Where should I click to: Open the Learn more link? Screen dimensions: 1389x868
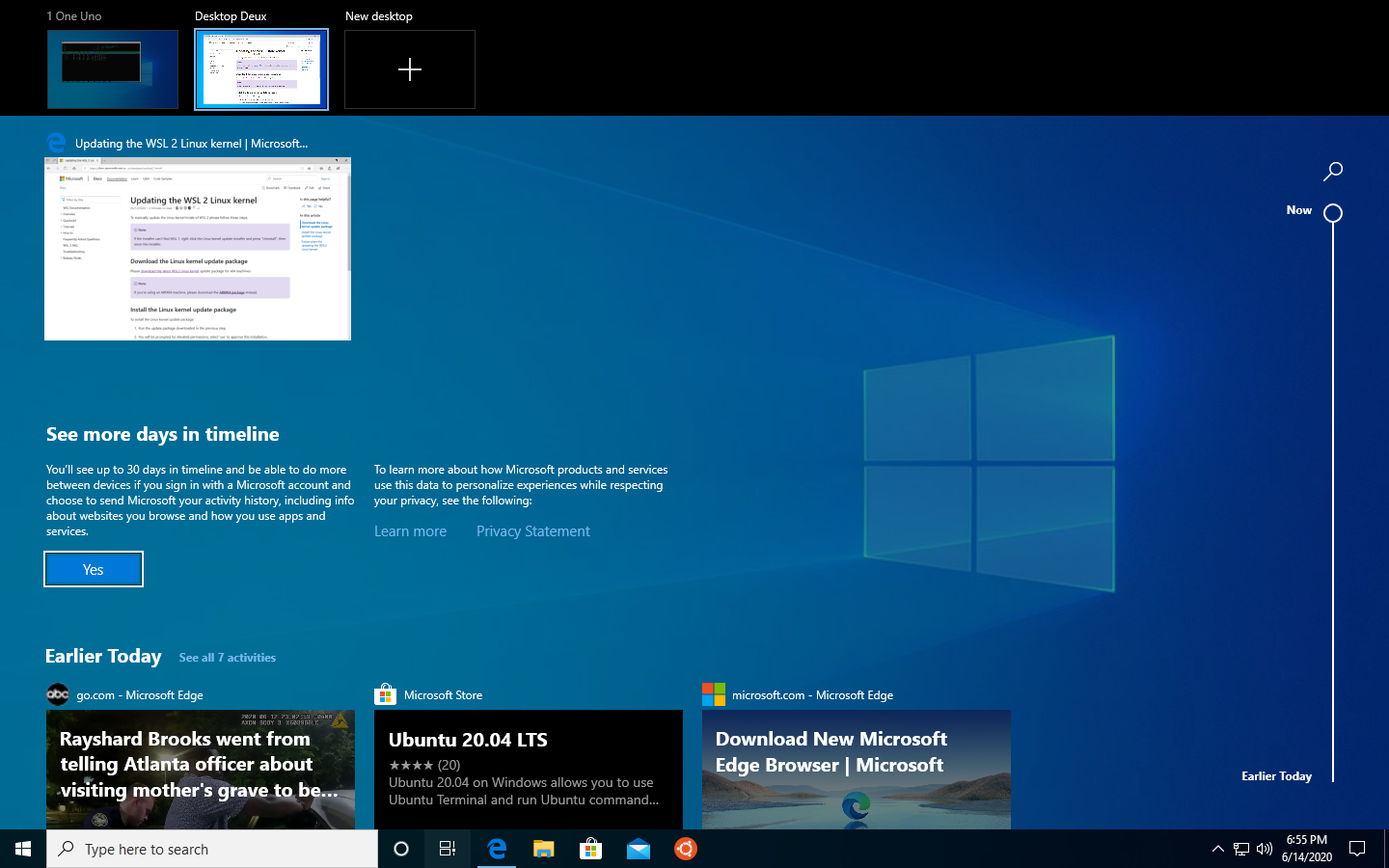point(410,531)
